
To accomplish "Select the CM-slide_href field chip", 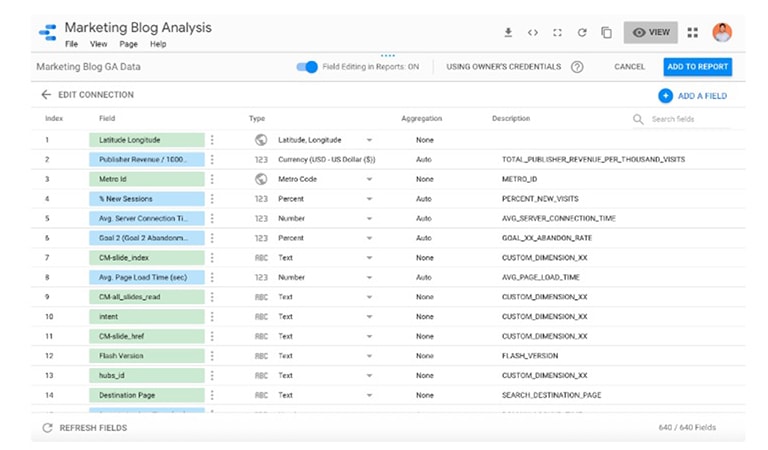I will tap(147, 336).
